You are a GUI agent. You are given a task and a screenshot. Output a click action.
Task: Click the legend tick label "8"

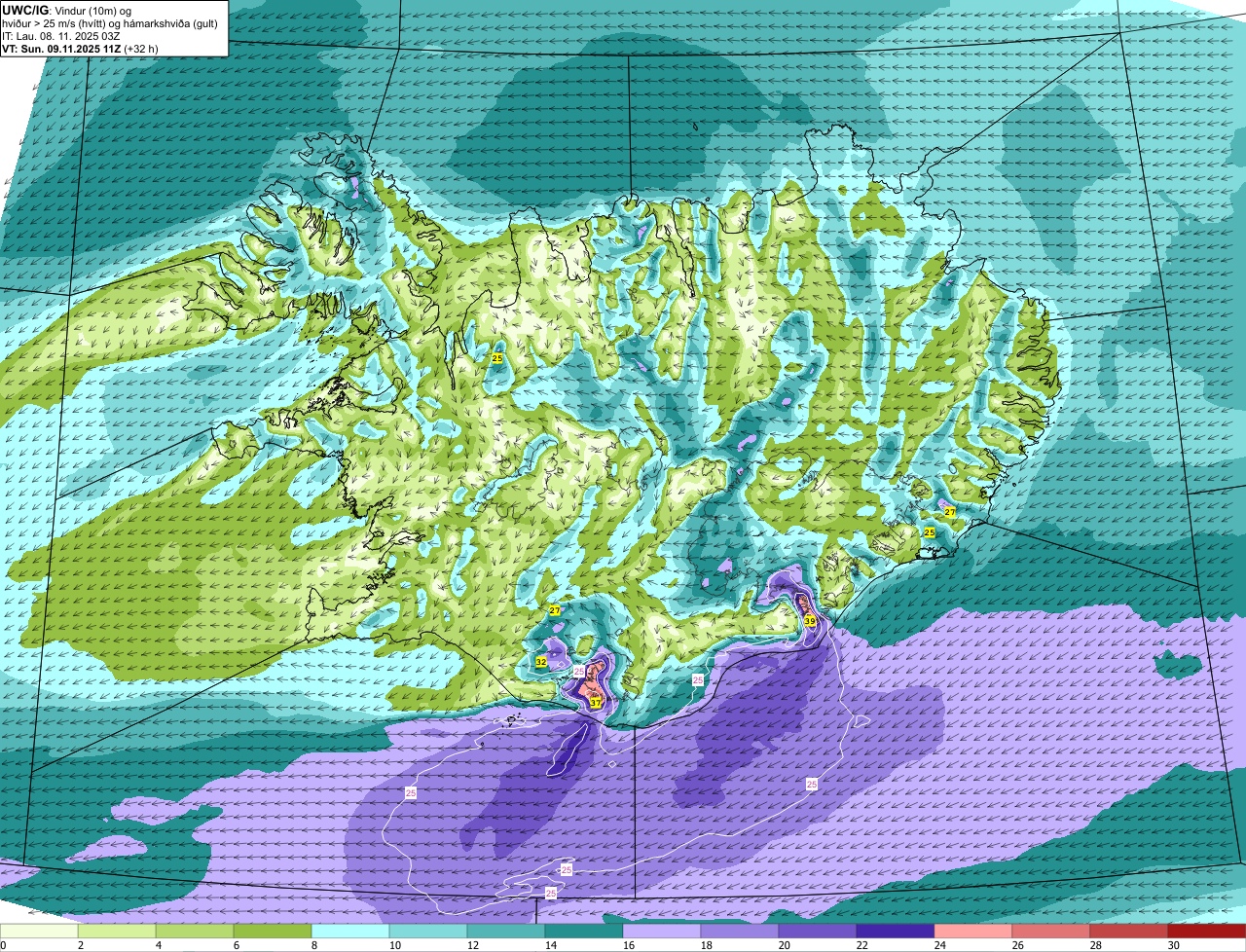click(313, 945)
